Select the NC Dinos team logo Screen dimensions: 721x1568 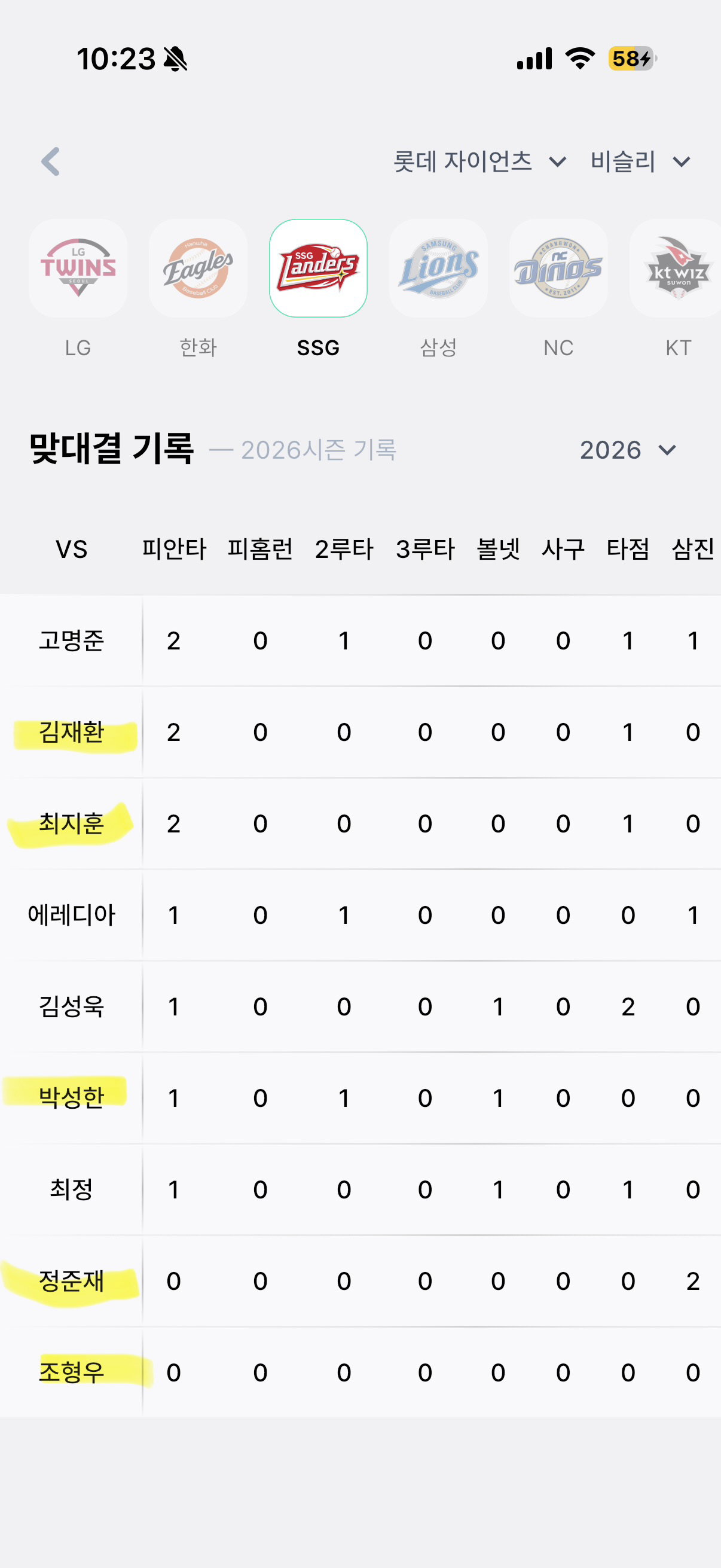tap(558, 269)
